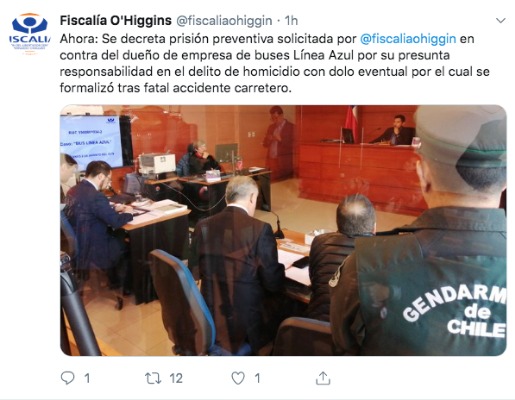Open the Fiscalía O'Higgins profile name
The height and width of the screenshot is (400, 515).
116,21
